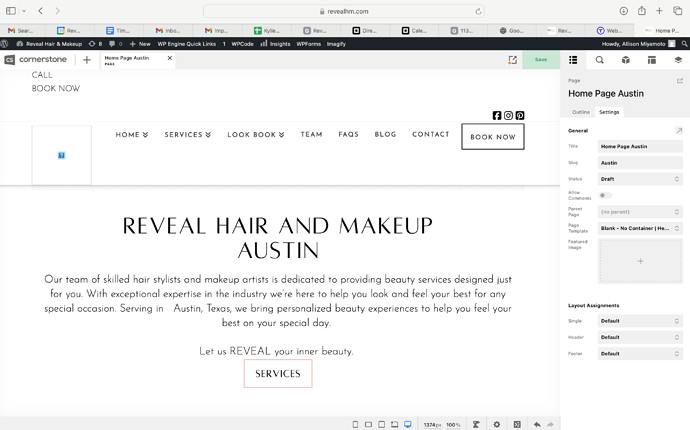Switch to the Outline tab

pos(581,112)
